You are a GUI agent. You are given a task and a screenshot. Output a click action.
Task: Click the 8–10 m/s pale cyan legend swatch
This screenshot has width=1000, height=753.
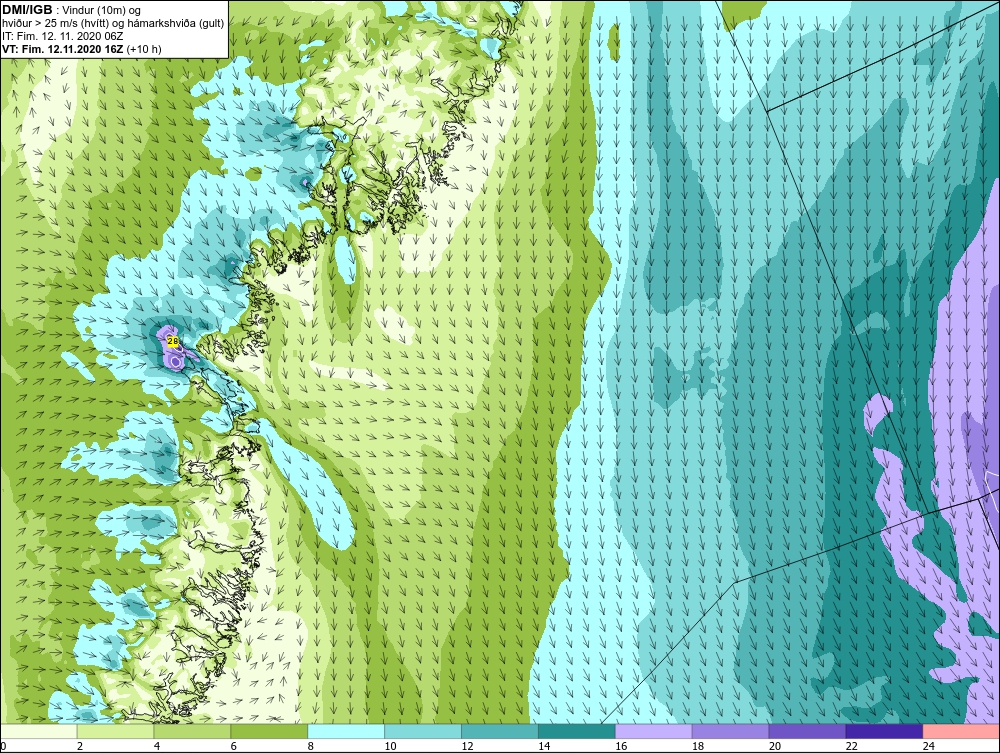point(346,731)
